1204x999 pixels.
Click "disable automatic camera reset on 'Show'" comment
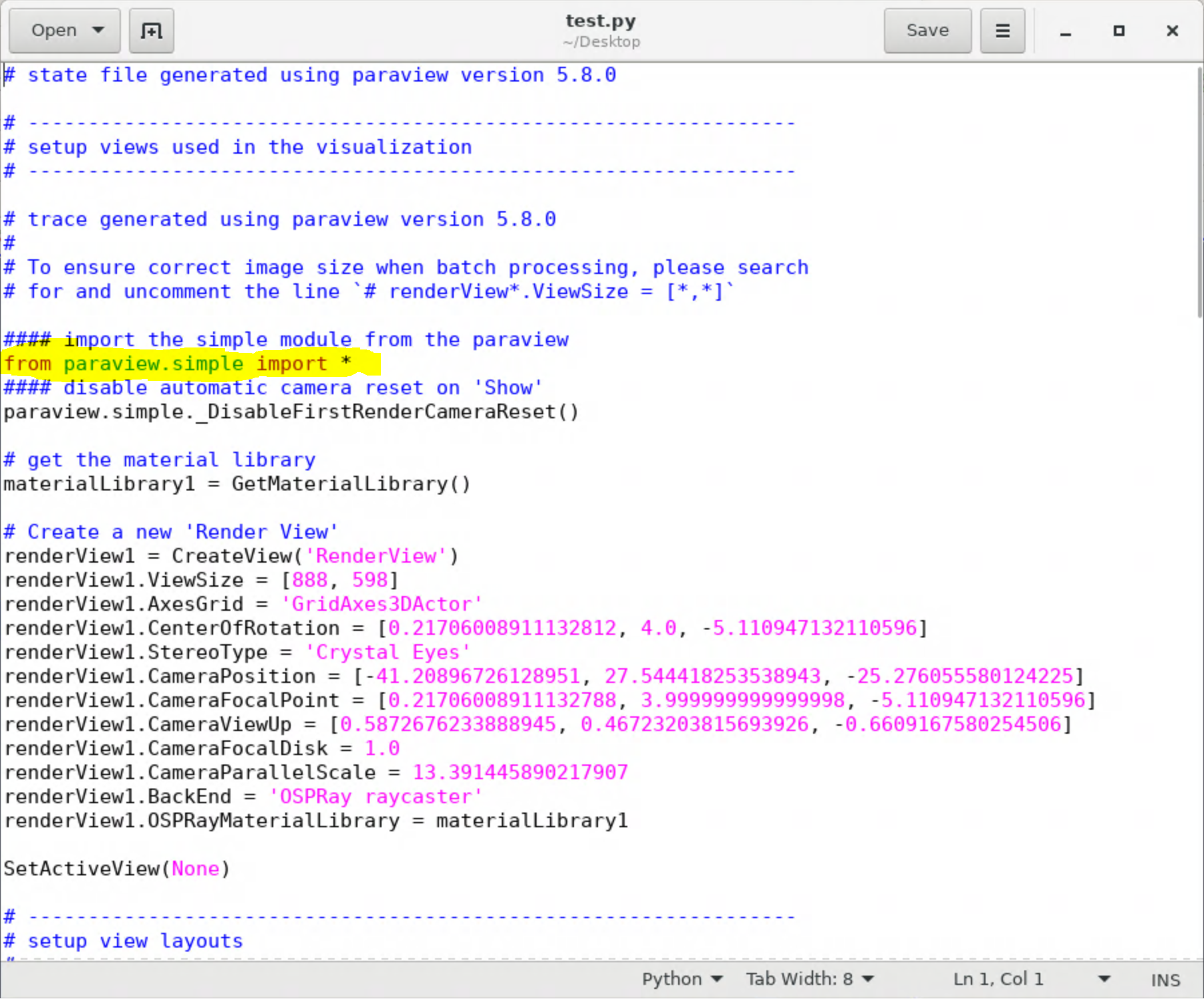[x=273, y=388]
